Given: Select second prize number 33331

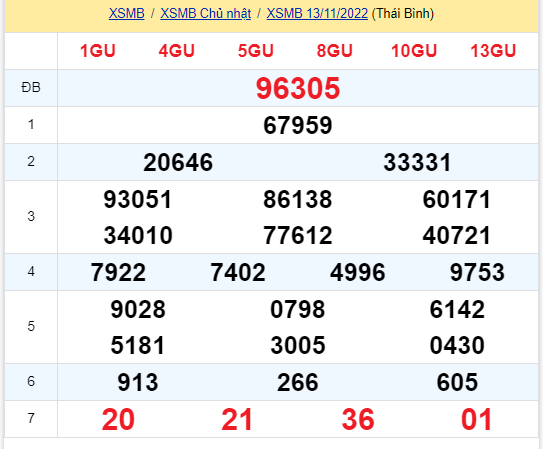Looking at the screenshot, I should point(417,162).
